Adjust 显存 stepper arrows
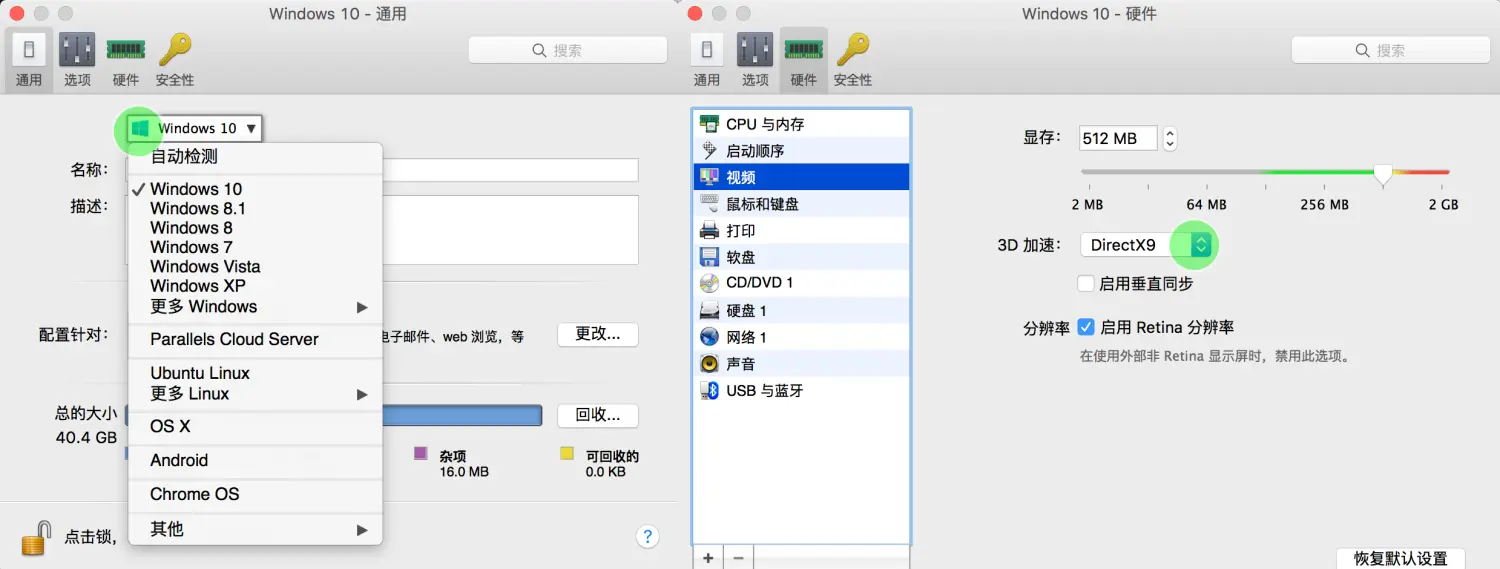Screen dimensions: 1500x569 [x=1171, y=139]
